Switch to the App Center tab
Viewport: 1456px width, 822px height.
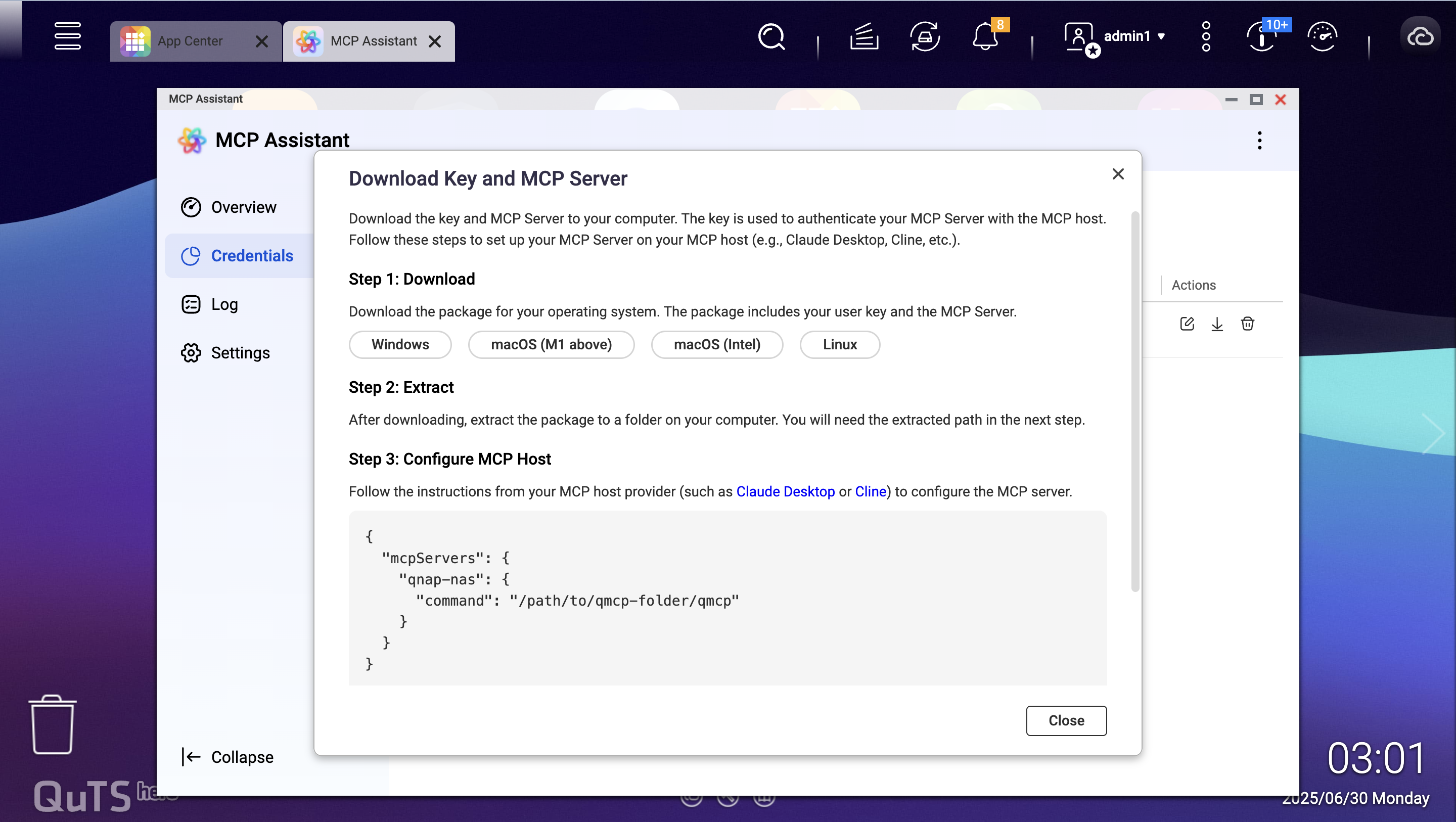(x=190, y=41)
